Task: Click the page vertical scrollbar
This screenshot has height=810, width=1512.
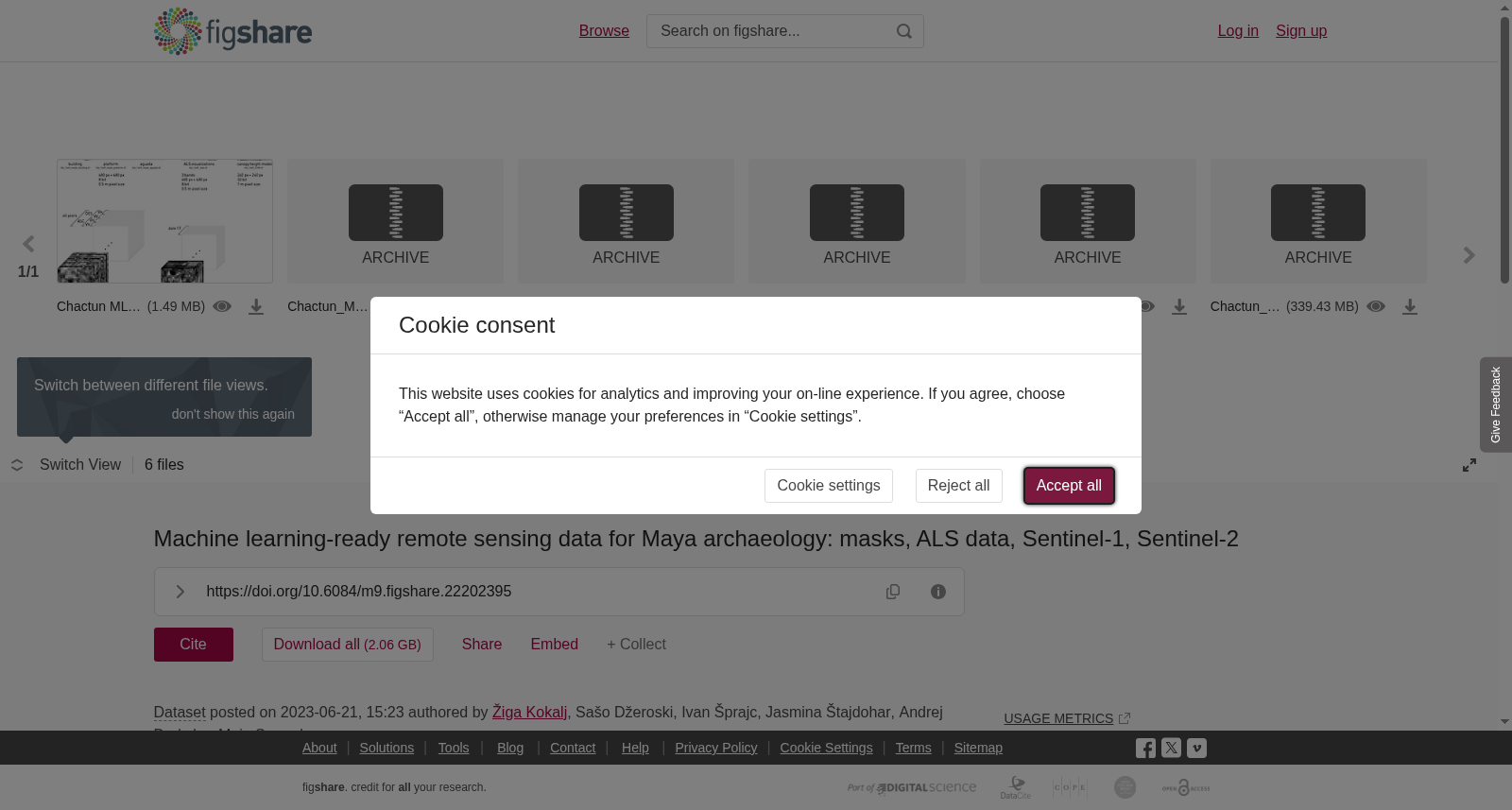Action: pyautogui.click(x=1504, y=151)
